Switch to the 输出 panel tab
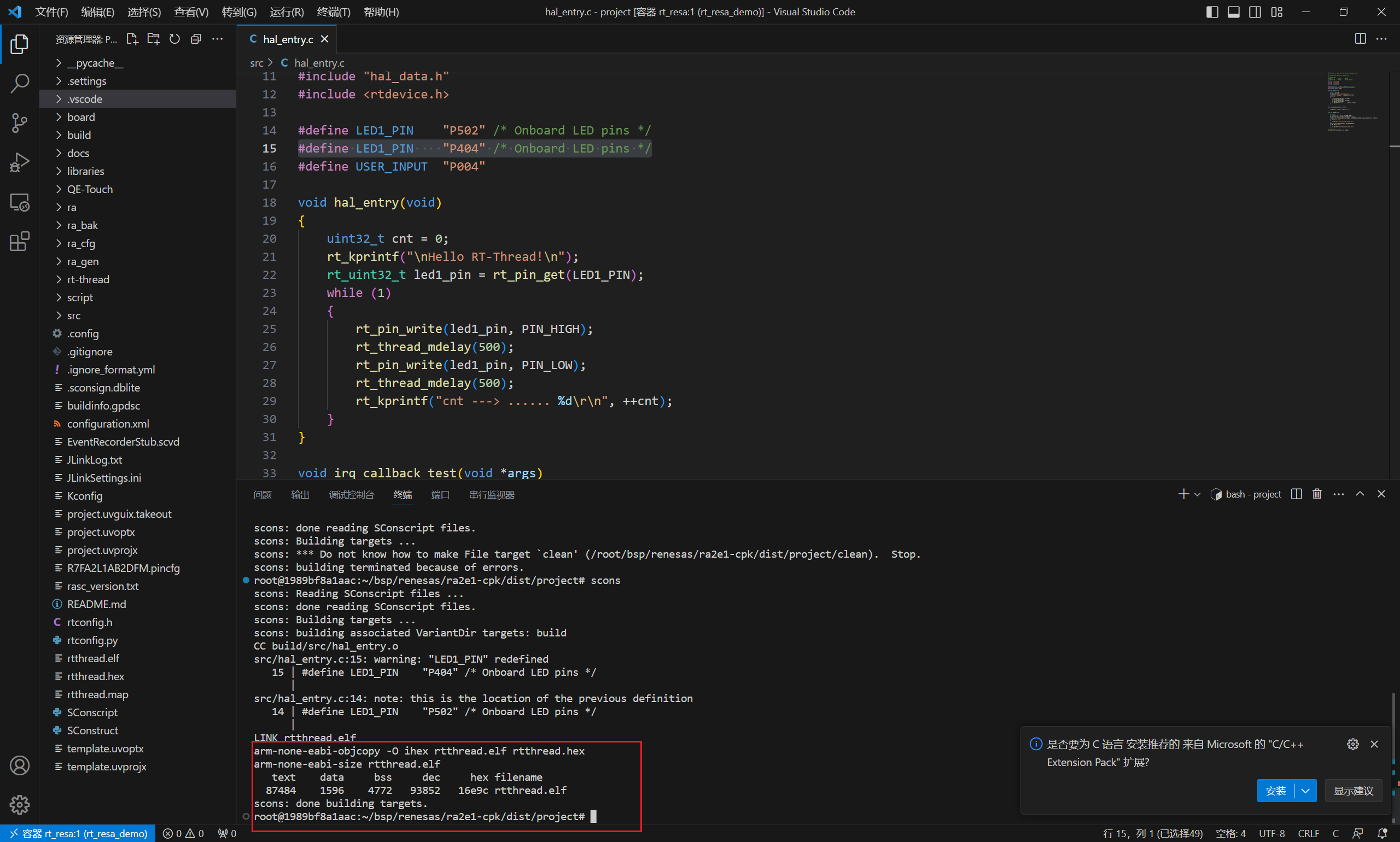This screenshot has width=1400, height=842. tap(300, 495)
